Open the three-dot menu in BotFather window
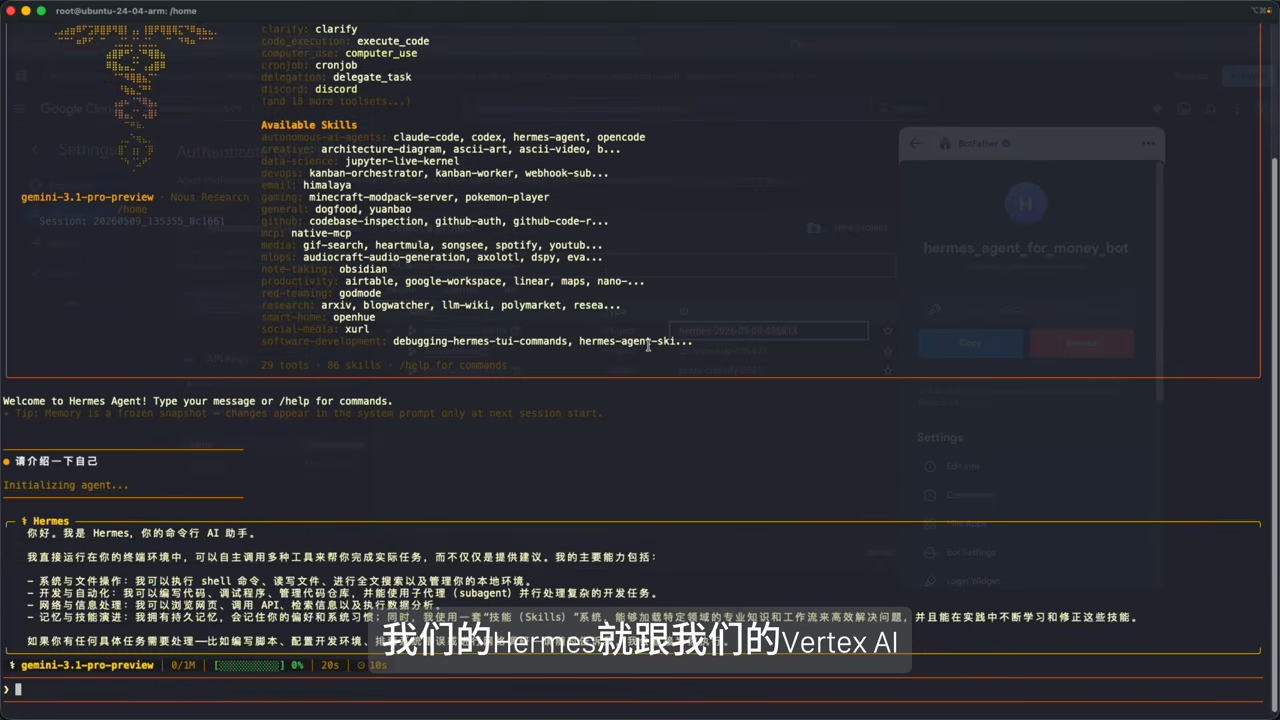Screen dimensions: 1280x720 pos(1147,143)
